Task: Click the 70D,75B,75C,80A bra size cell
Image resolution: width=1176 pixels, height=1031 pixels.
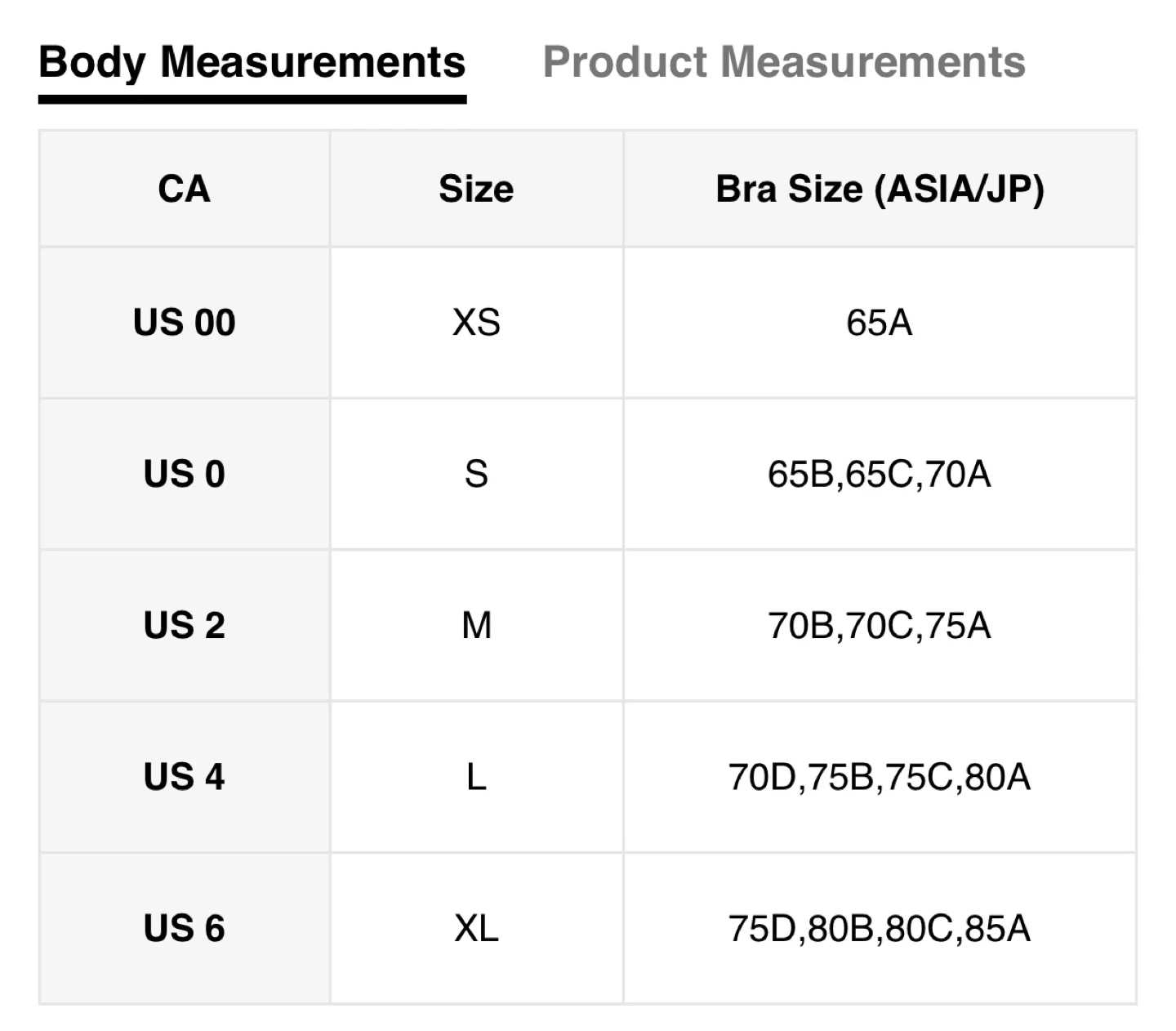Action: coord(880,777)
